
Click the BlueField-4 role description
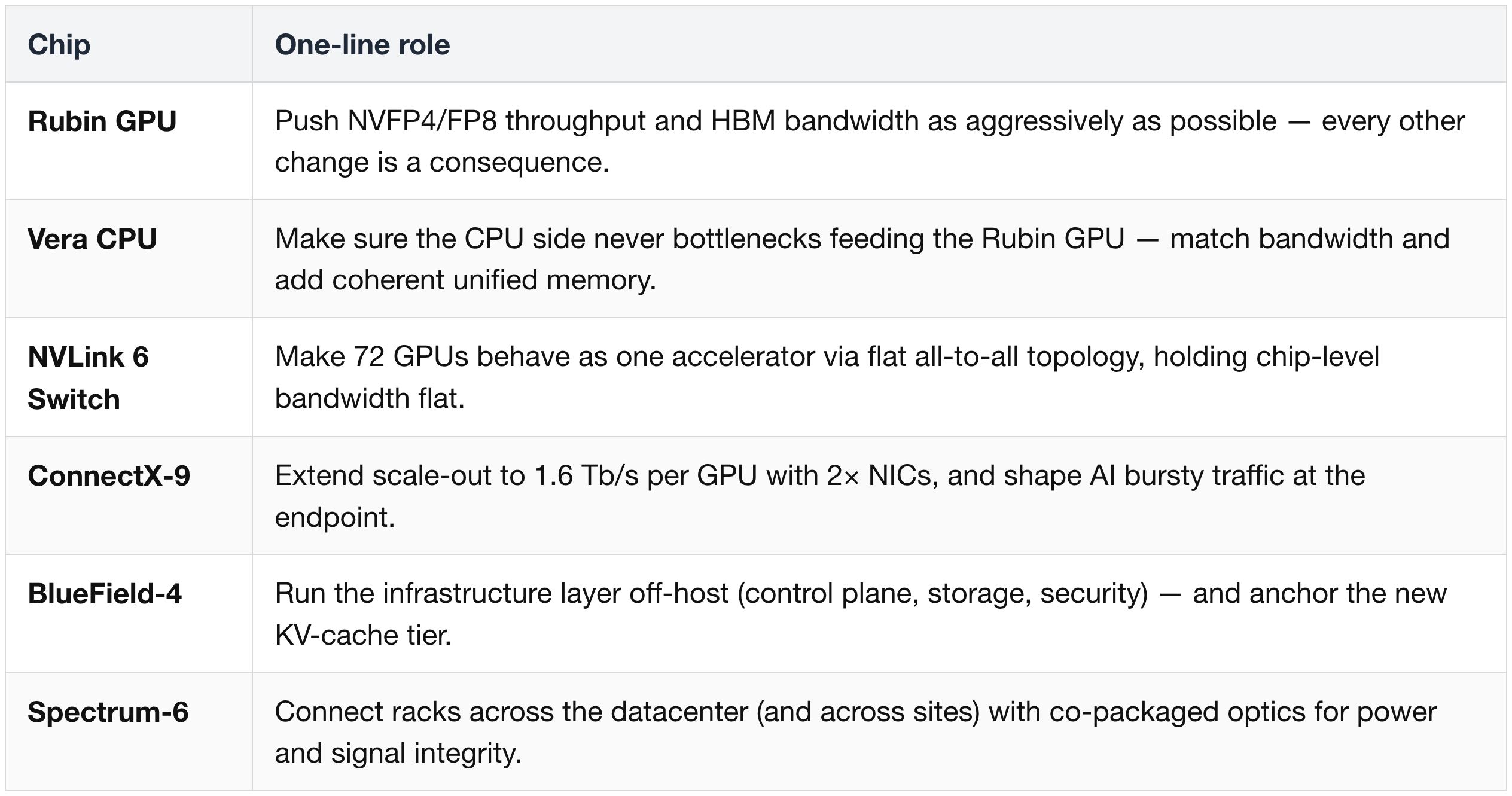click(861, 614)
